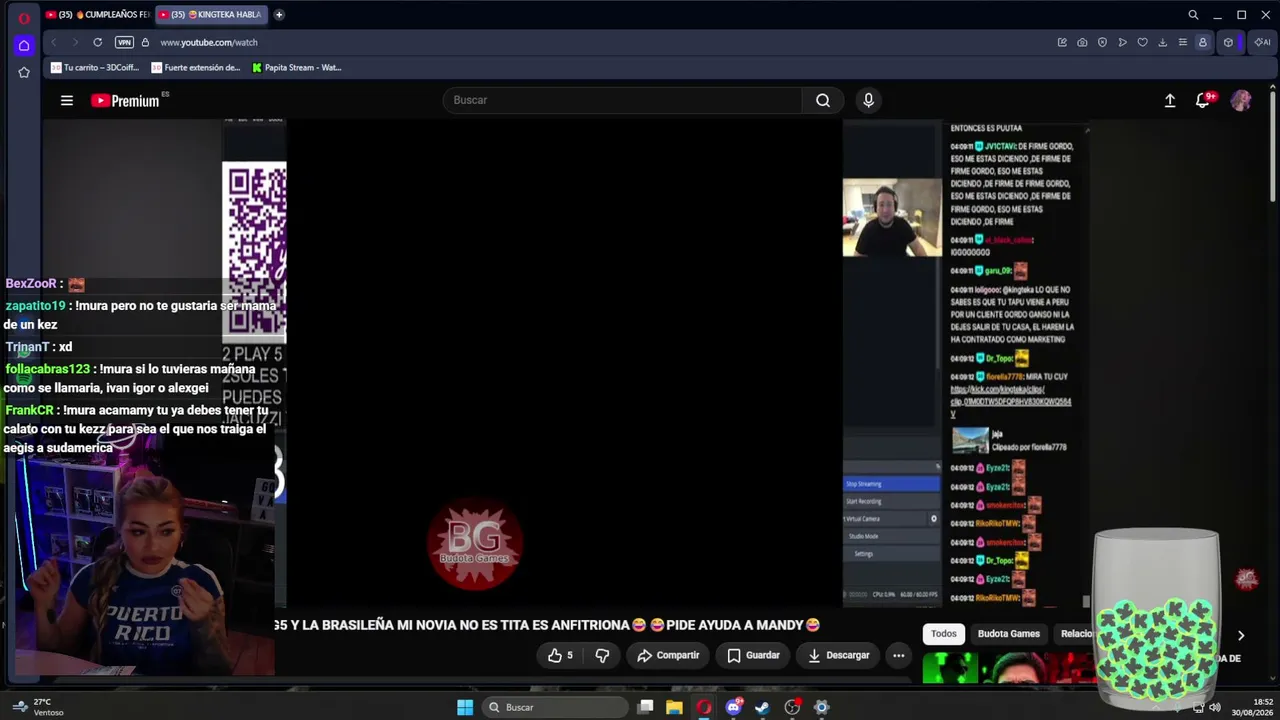Open the Fuerte extensión de bookmark
Viewport: 1280px width, 720px height.
(196, 68)
